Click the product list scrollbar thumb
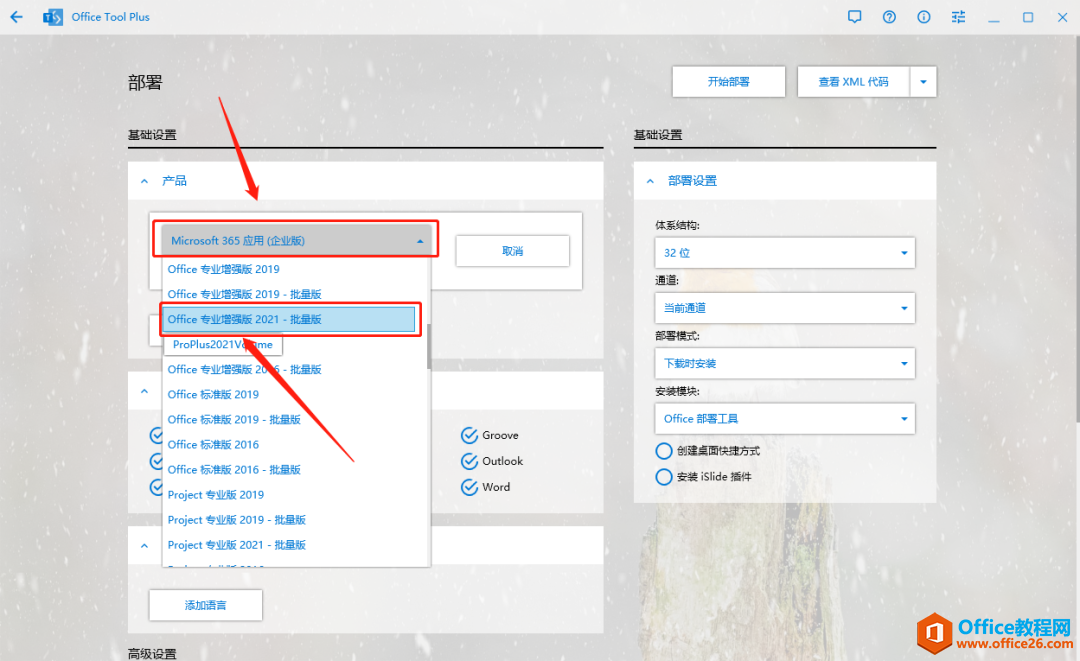1080x661 pixels. point(428,346)
